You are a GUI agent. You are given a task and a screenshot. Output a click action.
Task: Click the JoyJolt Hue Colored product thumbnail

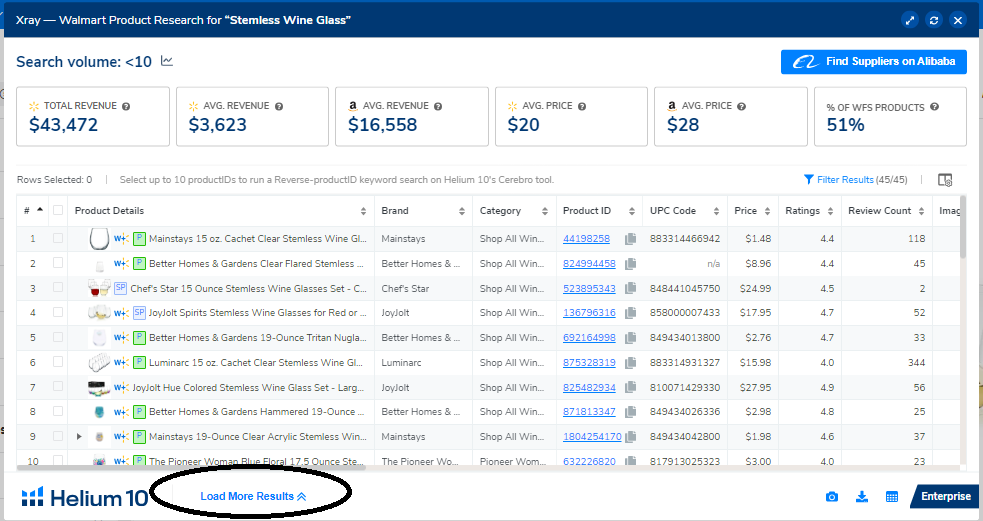click(x=99, y=387)
